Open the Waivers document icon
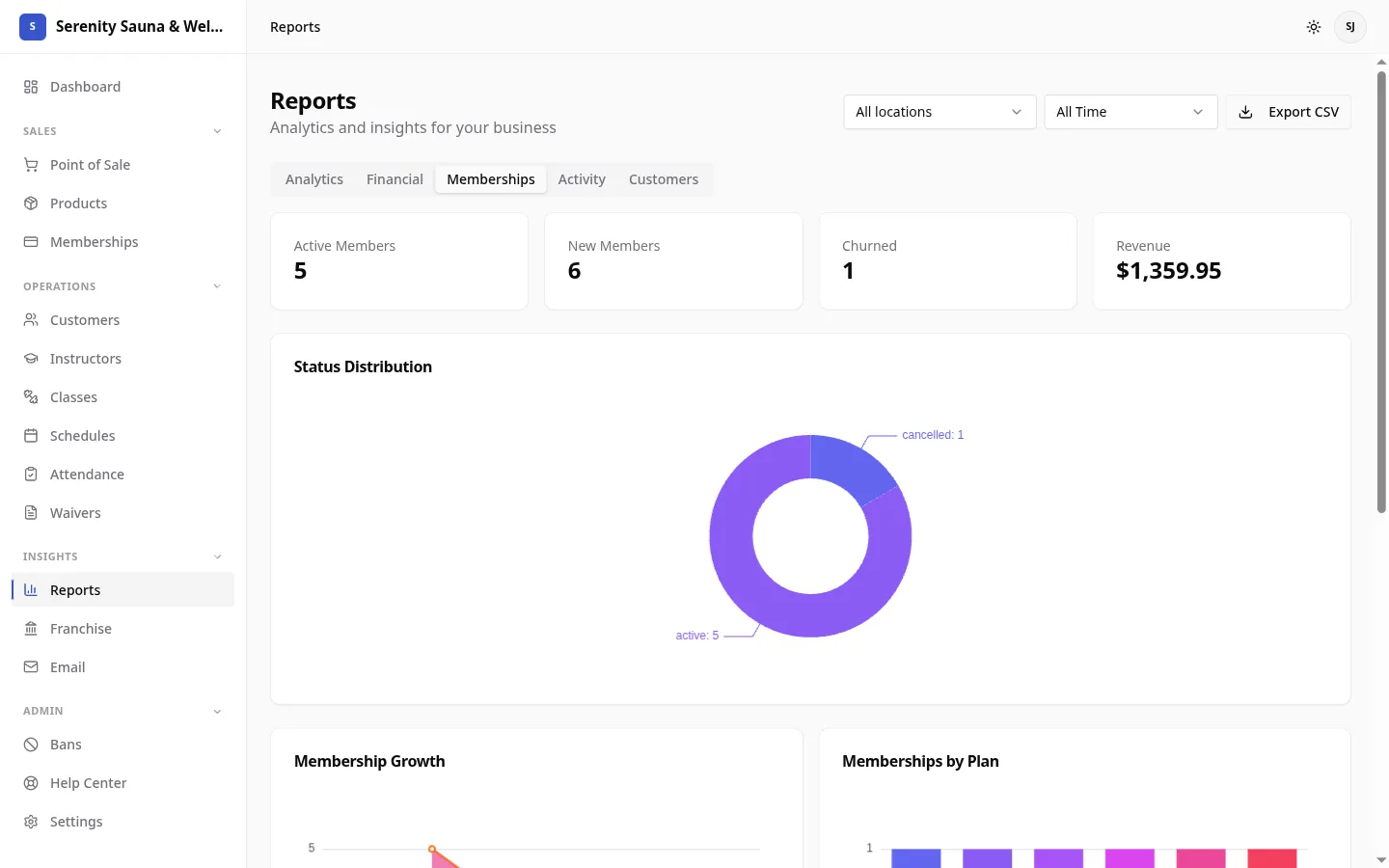This screenshot has width=1389, height=868. pyautogui.click(x=31, y=513)
